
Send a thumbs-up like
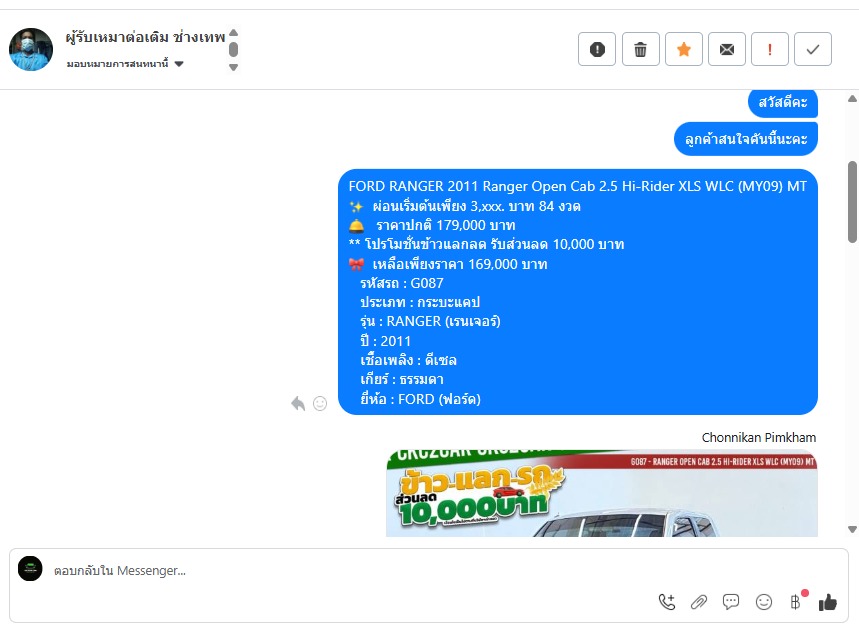828,602
